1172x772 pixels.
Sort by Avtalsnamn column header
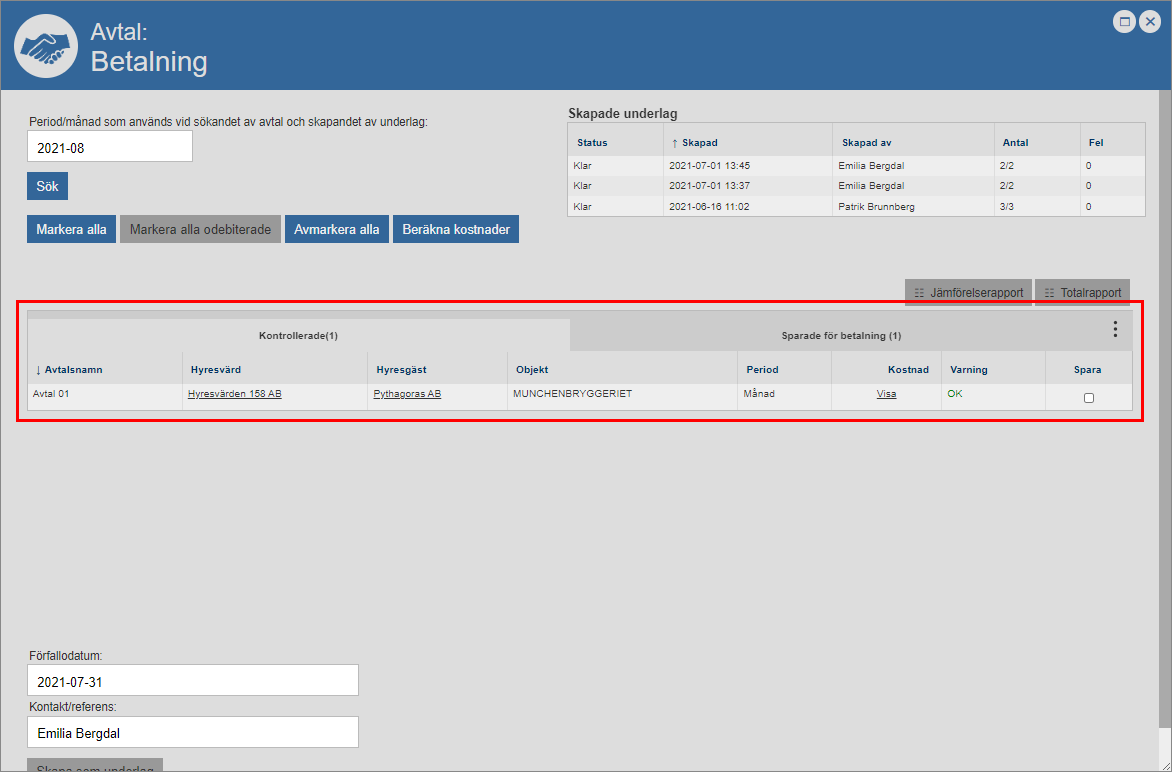pyautogui.click(x=73, y=370)
